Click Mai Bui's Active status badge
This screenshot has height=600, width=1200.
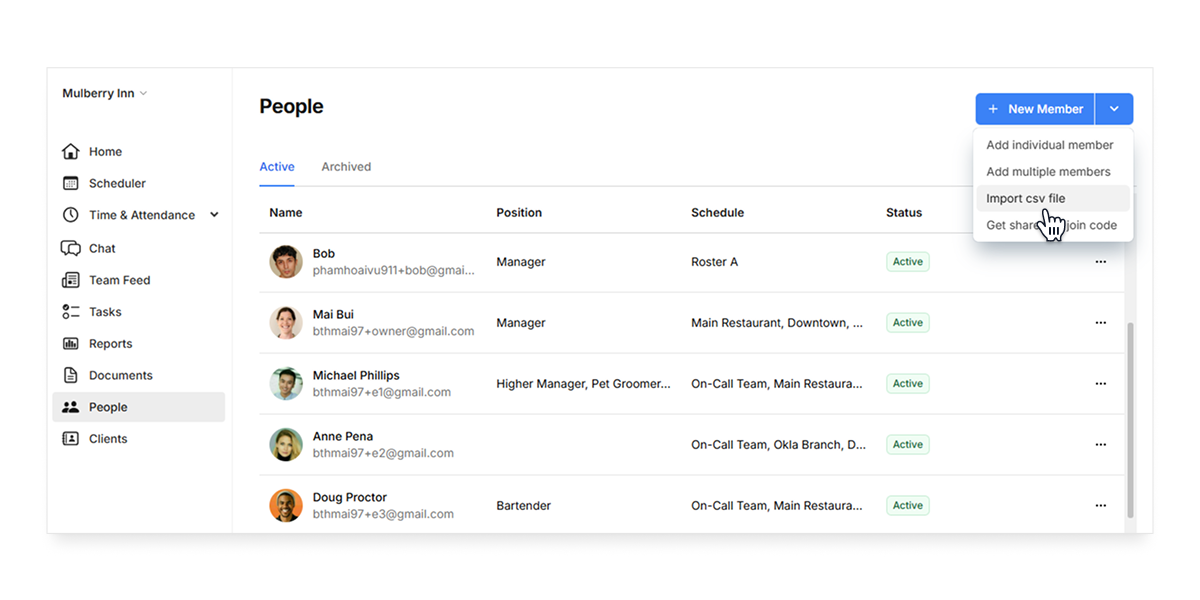[907, 322]
